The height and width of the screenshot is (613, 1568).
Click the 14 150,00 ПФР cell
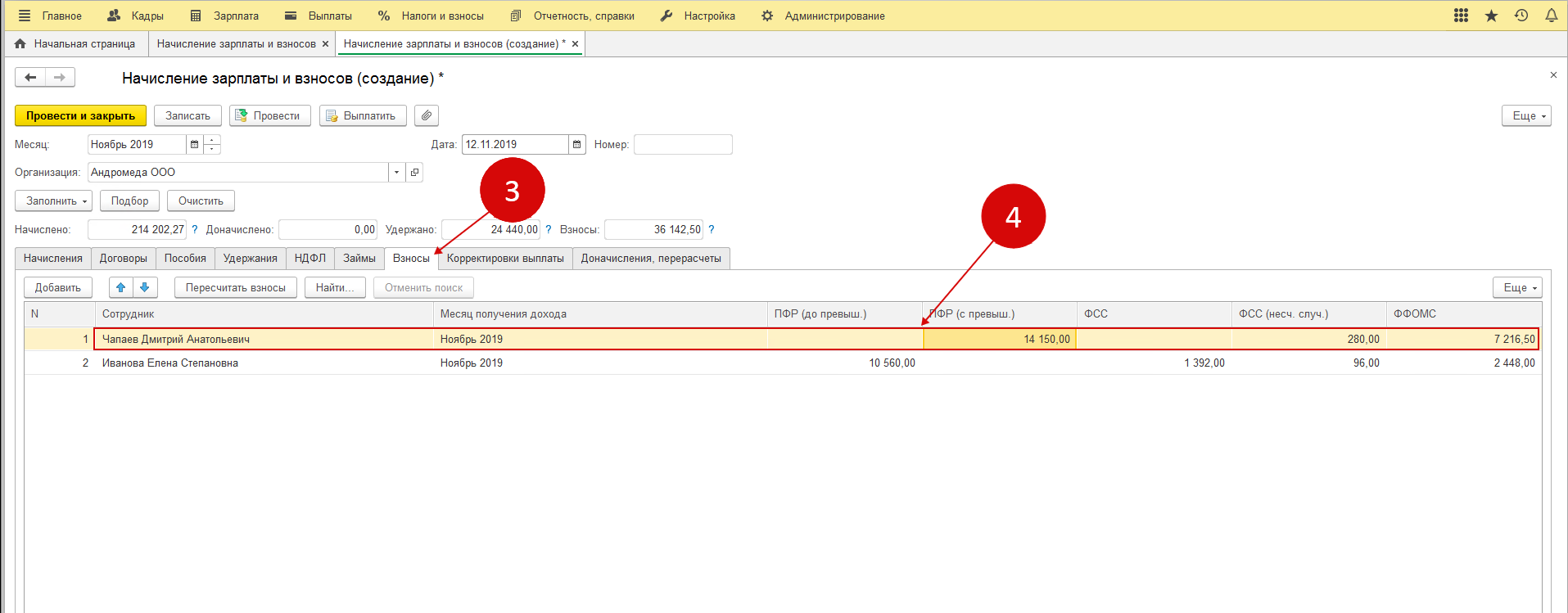tap(1000, 339)
